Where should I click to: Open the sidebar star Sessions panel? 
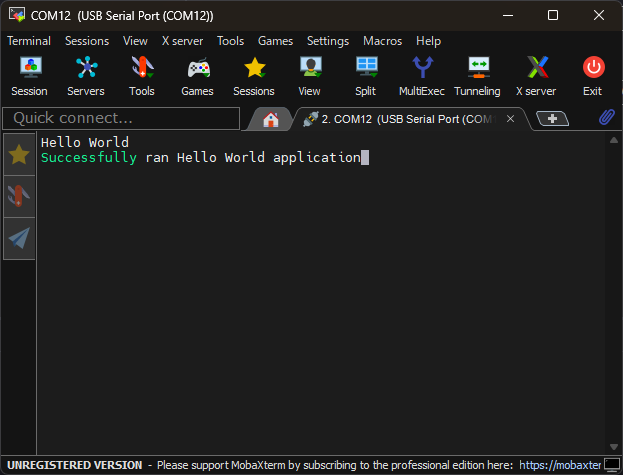19,154
